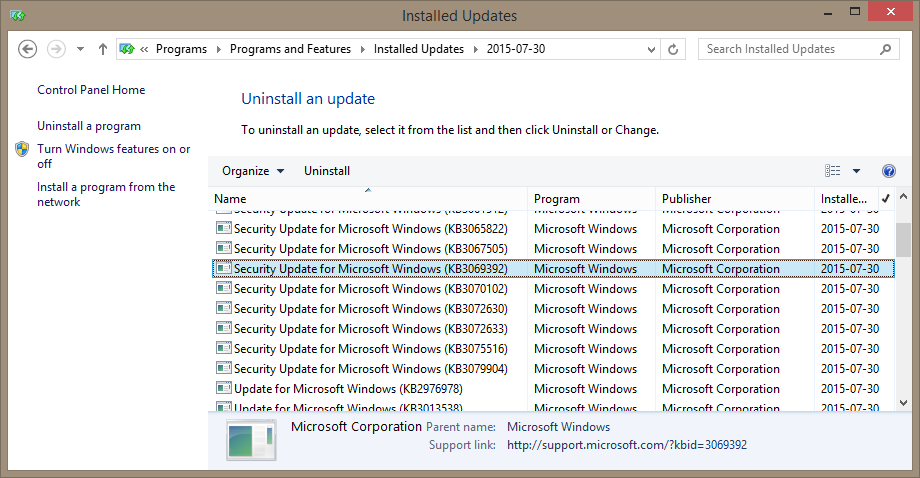Refresh the Installed Updates list
Image resolution: width=920 pixels, height=478 pixels.
[673, 50]
